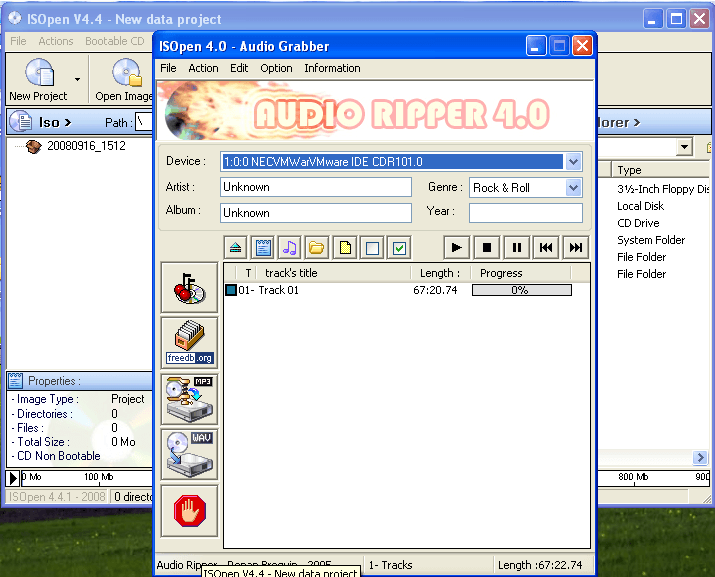
Task: Click the T column header
Action: [x=248, y=273]
